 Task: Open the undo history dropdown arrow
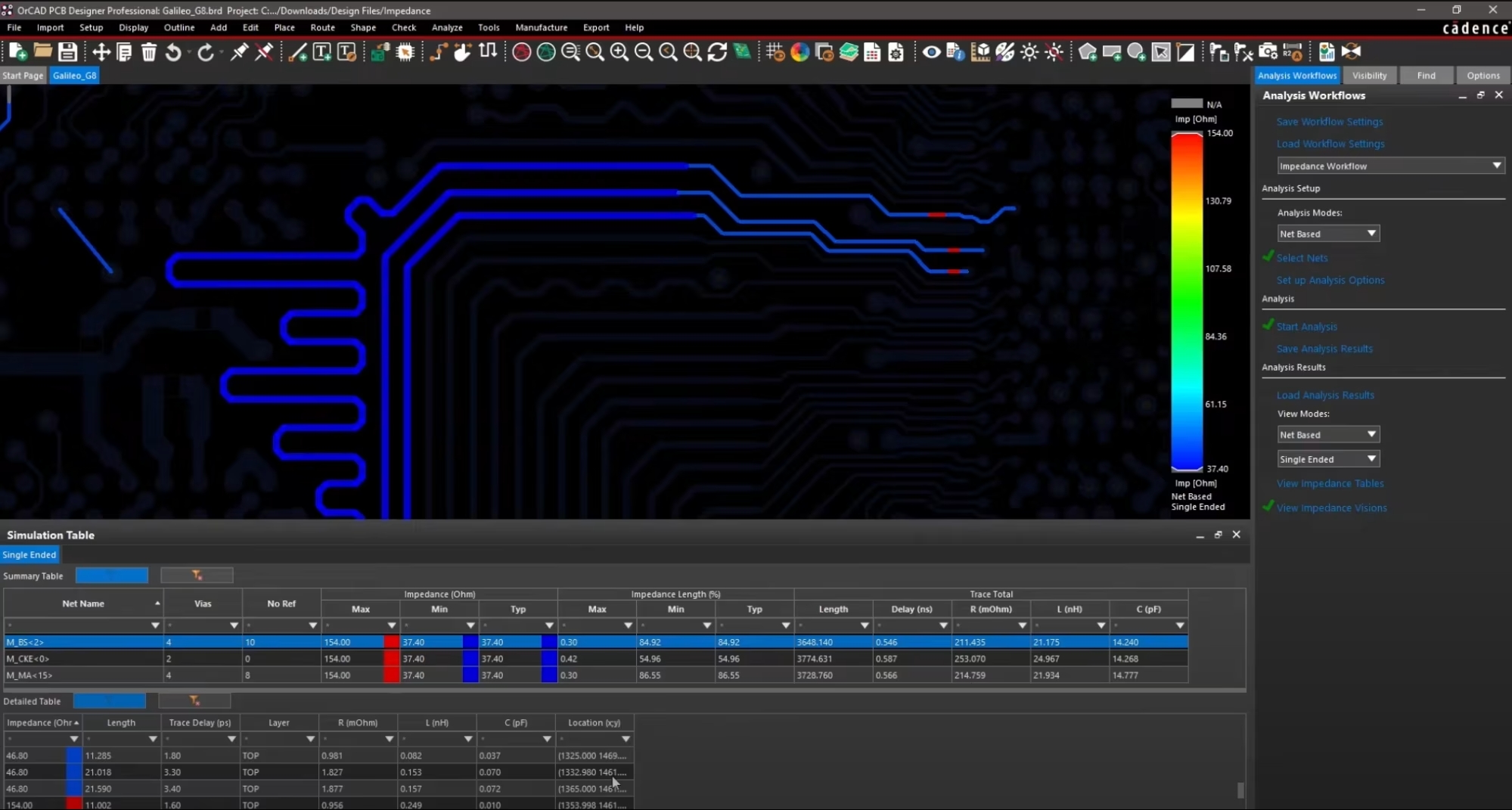tap(188, 53)
